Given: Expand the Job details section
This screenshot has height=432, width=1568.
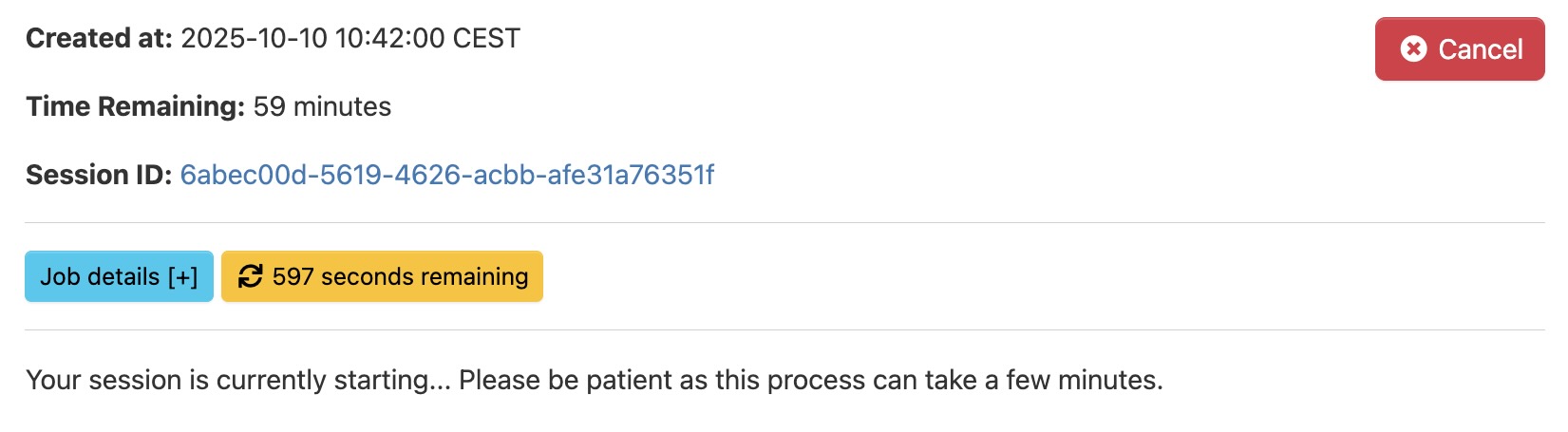Looking at the screenshot, I should (x=119, y=276).
